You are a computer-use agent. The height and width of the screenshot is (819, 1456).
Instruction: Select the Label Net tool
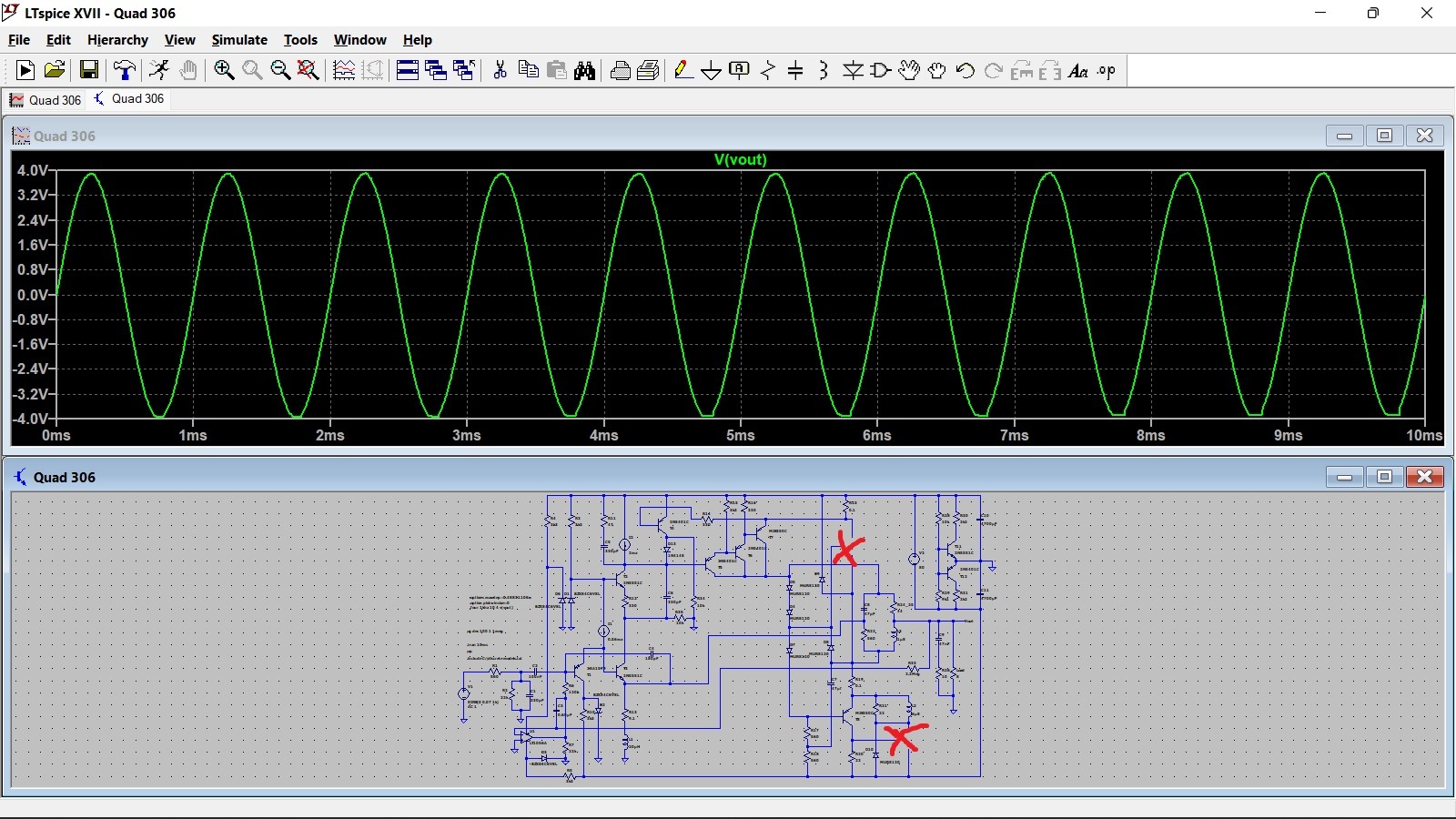(x=740, y=70)
